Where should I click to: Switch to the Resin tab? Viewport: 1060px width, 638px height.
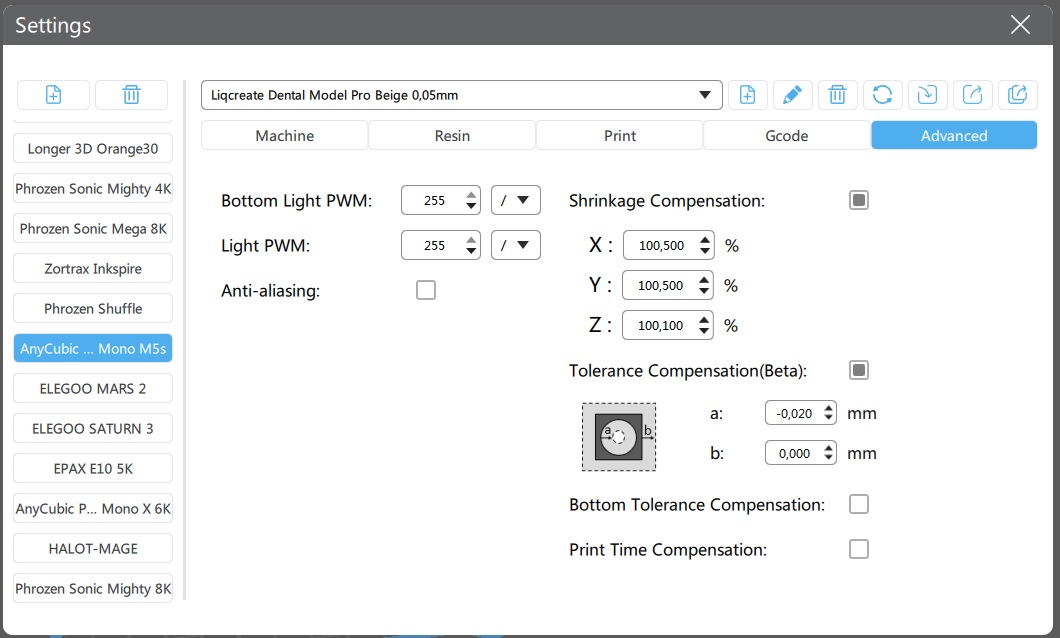pos(452,135)
